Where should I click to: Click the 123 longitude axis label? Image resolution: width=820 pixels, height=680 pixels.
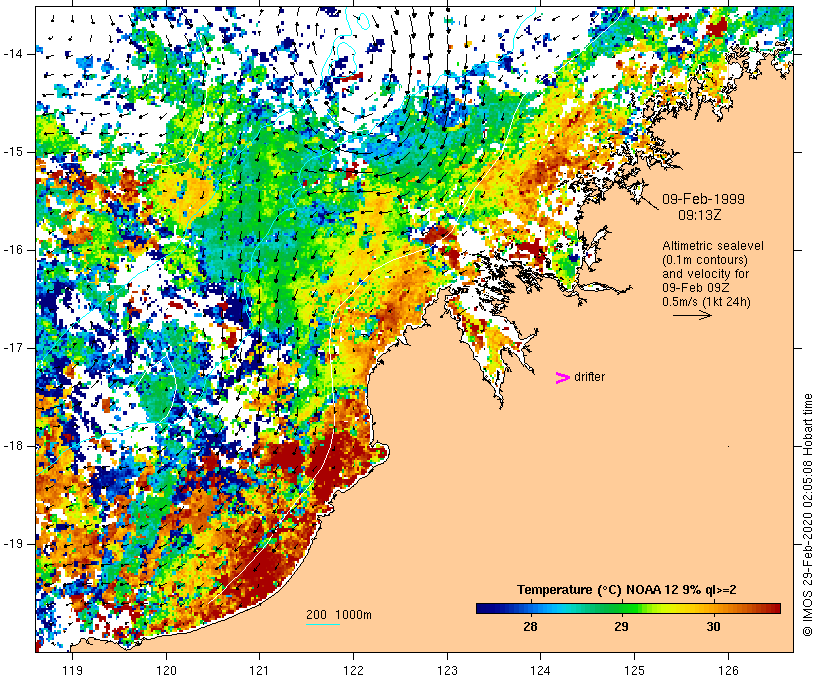pos(447,671)
